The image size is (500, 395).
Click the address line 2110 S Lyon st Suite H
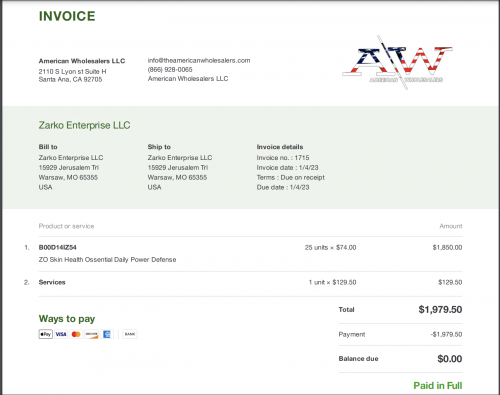(x=72, y=71)
